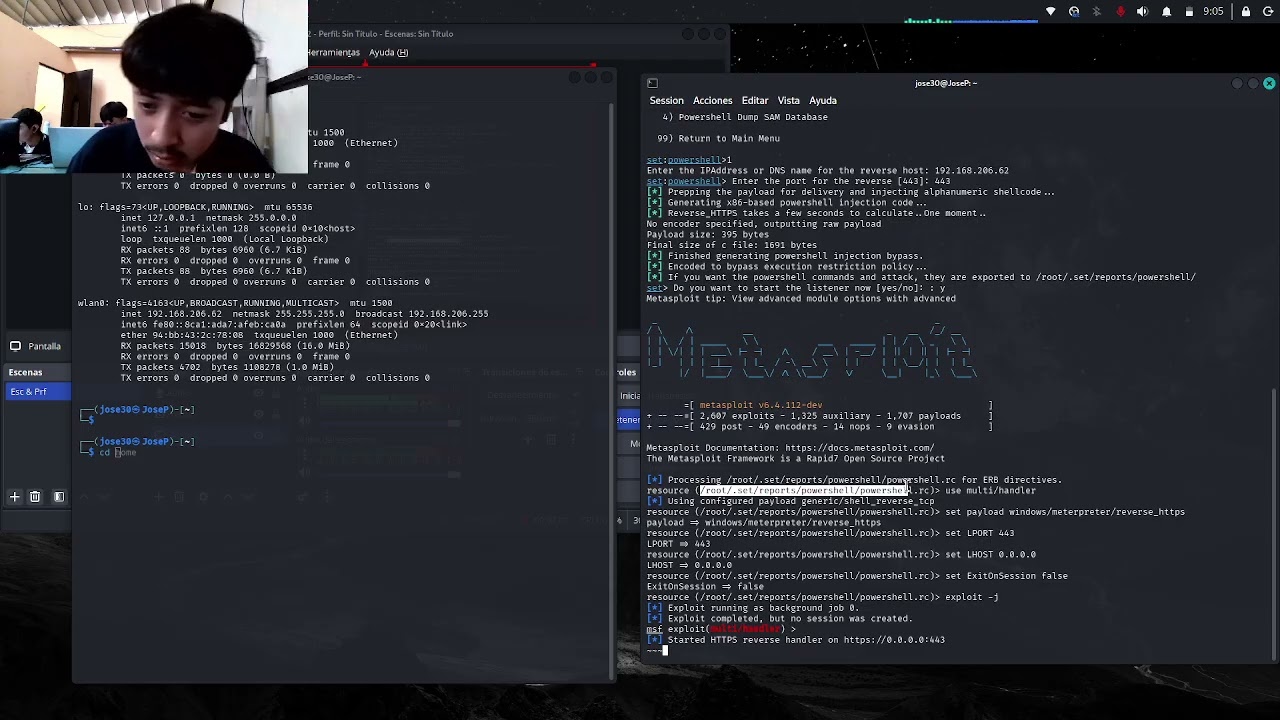The image size is (1280, 720).
Task: Click the Bluetooth tray icon
Action: click(x=1097, y=12)
